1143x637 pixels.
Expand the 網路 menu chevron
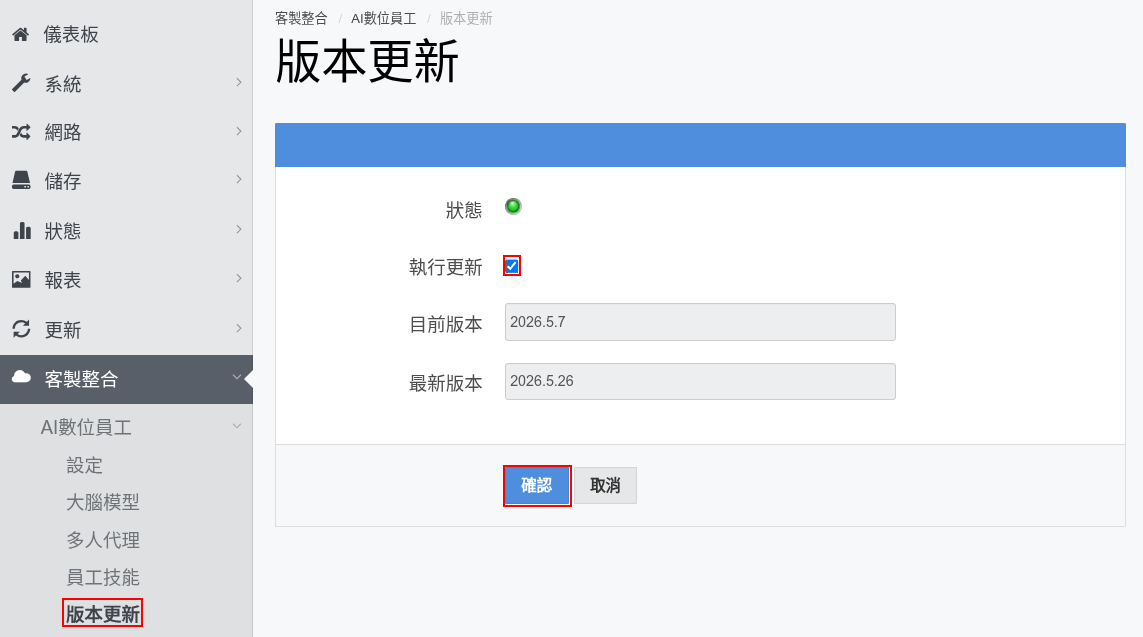(x=238, y=131)
